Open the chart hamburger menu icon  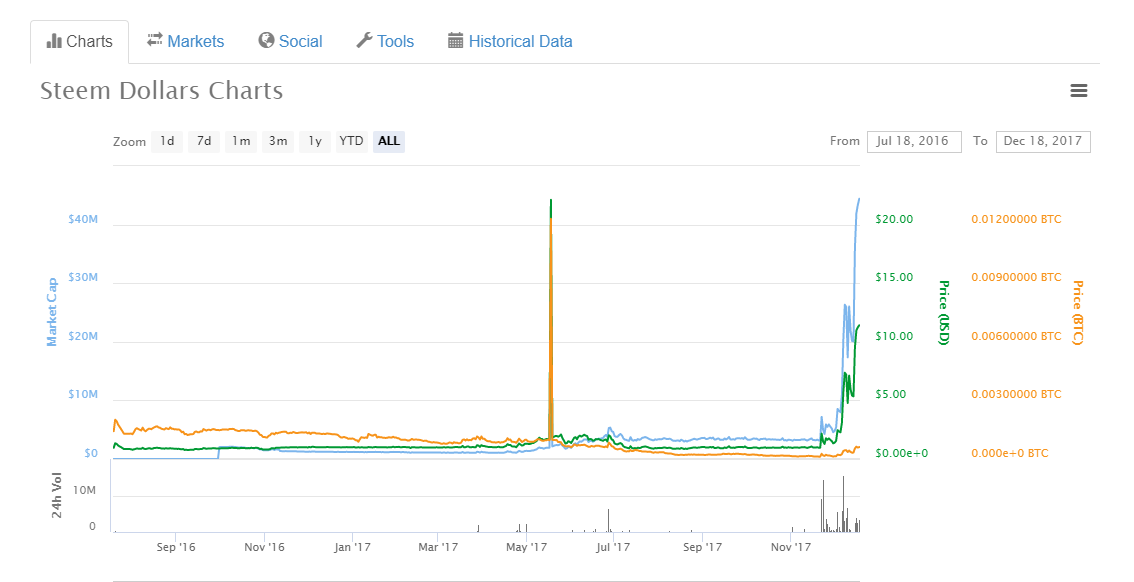(x=1078, y=91)
